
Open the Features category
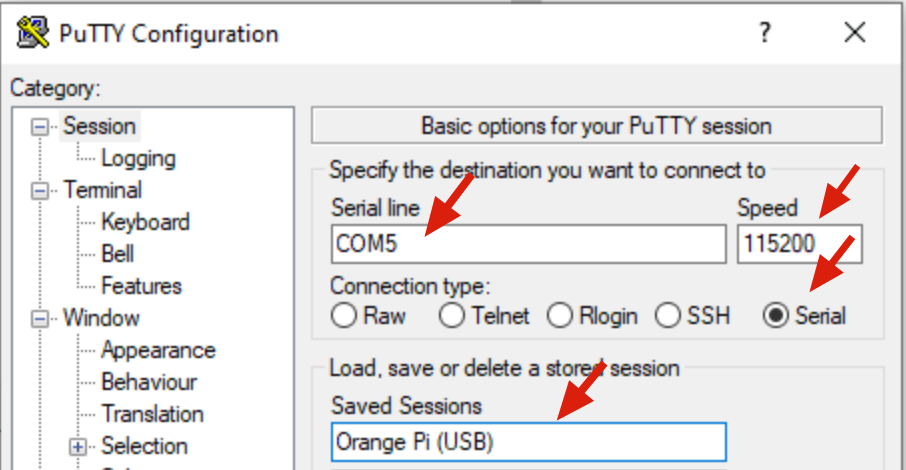tap(141, 286)
